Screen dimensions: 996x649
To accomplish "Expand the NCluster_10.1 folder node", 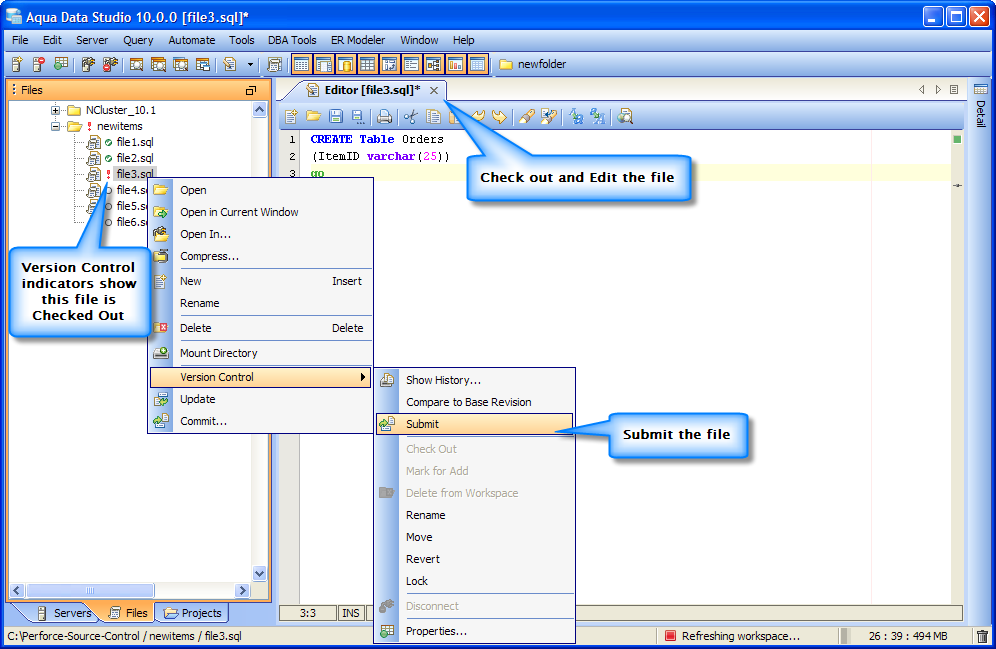I will pyautogui.click(x=56, y=110).
